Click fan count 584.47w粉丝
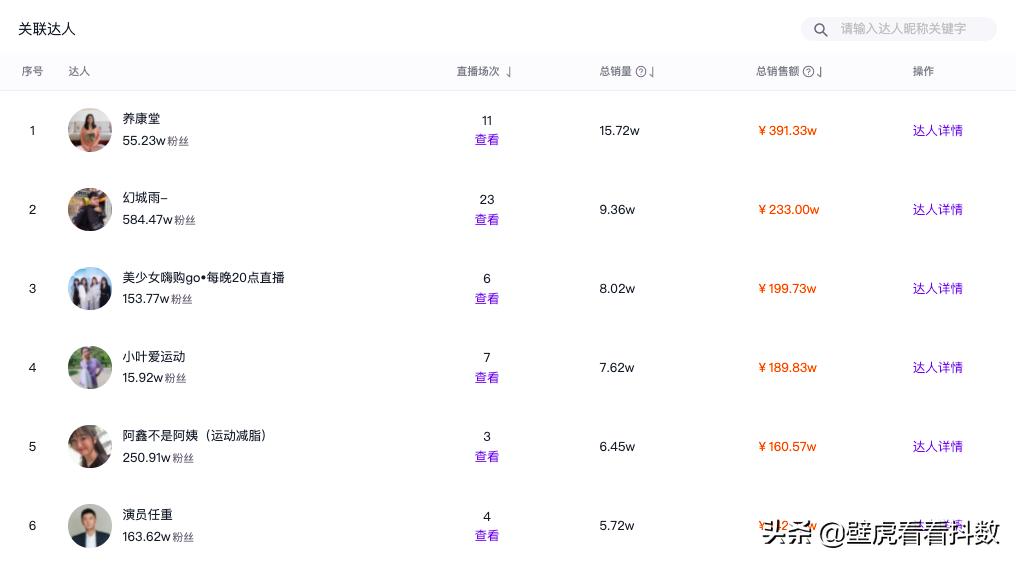Screen dimensions: 1016x562 [x=159, y=220]
